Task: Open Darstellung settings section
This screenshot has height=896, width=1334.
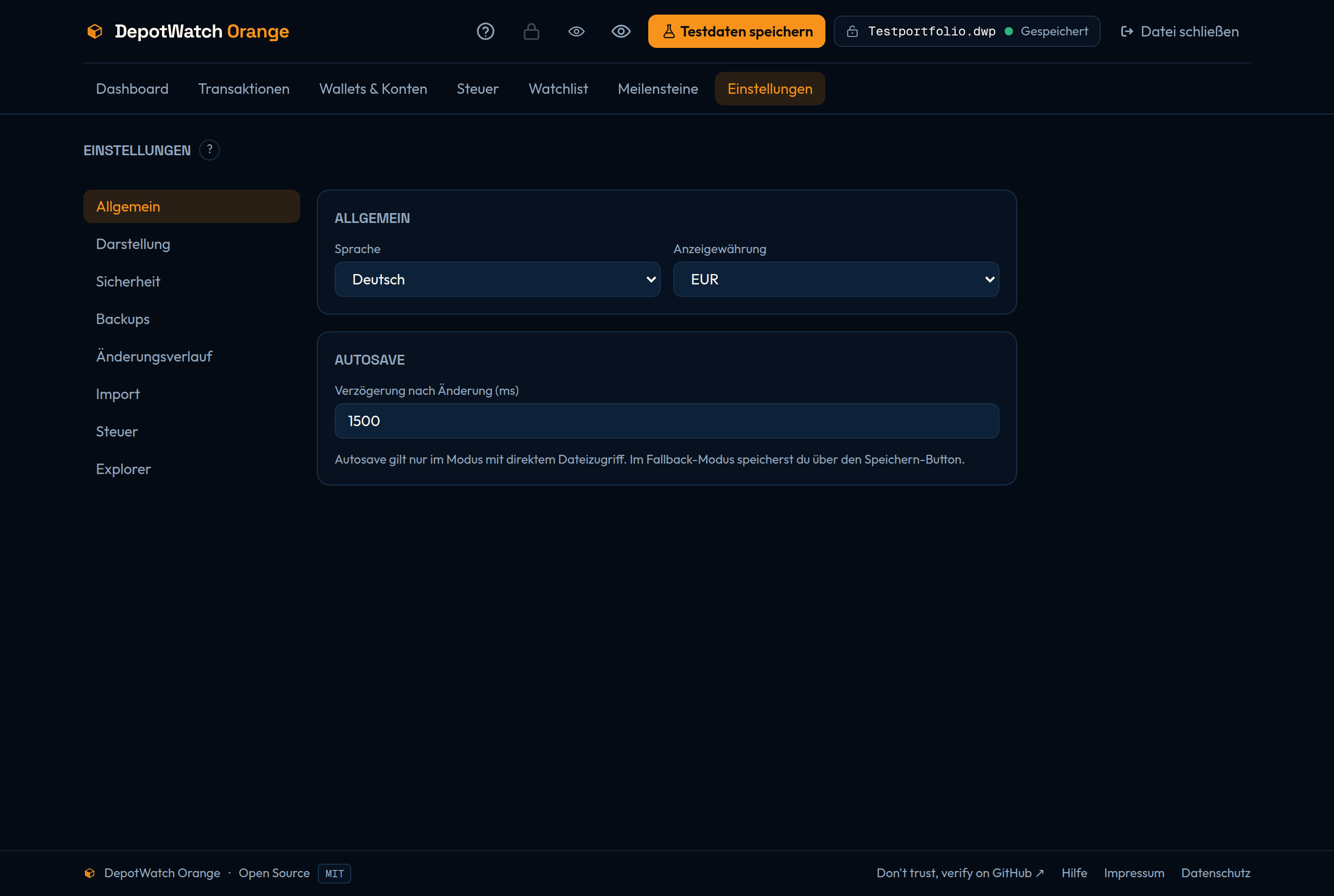Action: click(191, 244)
